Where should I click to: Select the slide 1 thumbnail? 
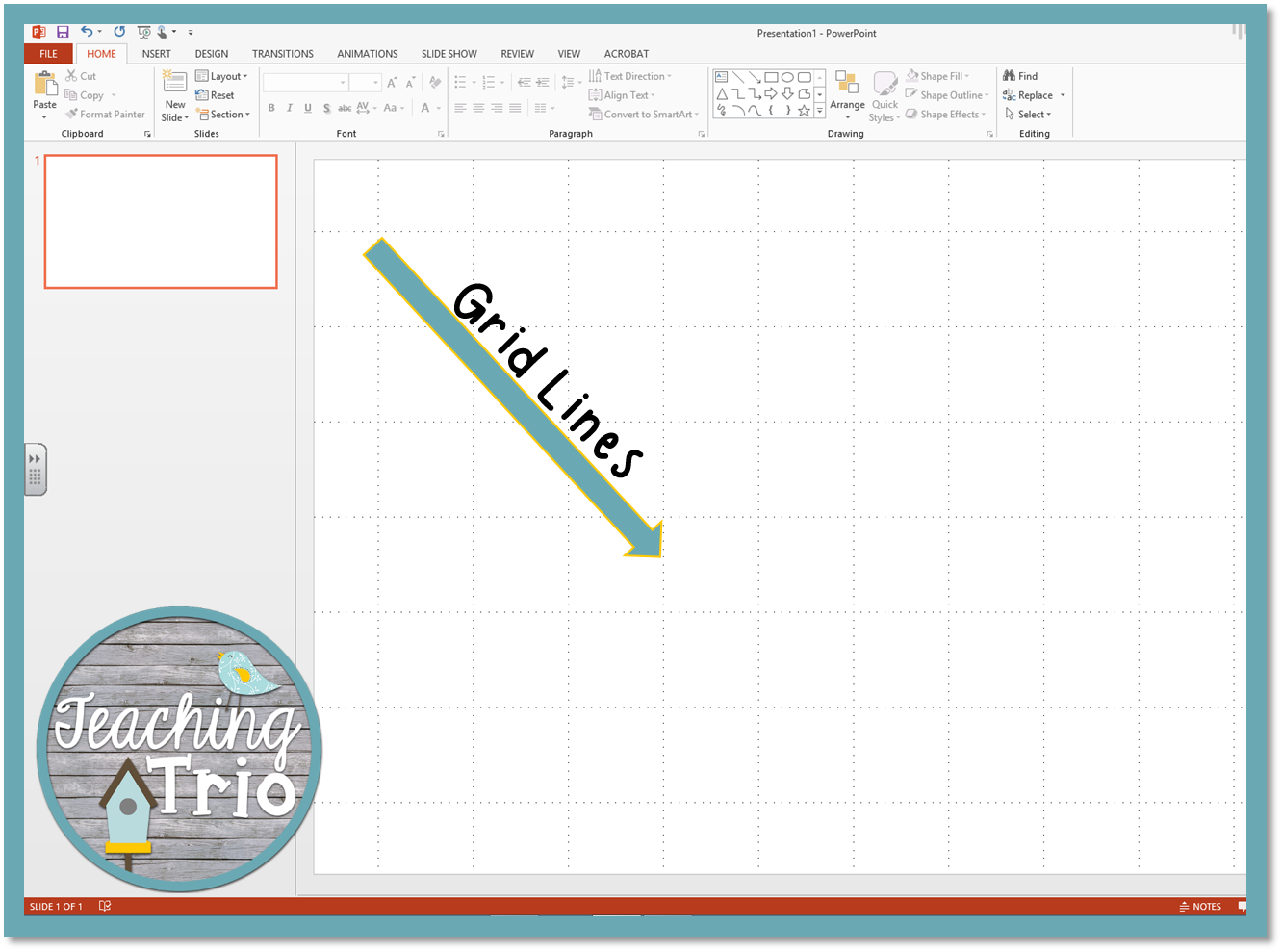[160, 221]
